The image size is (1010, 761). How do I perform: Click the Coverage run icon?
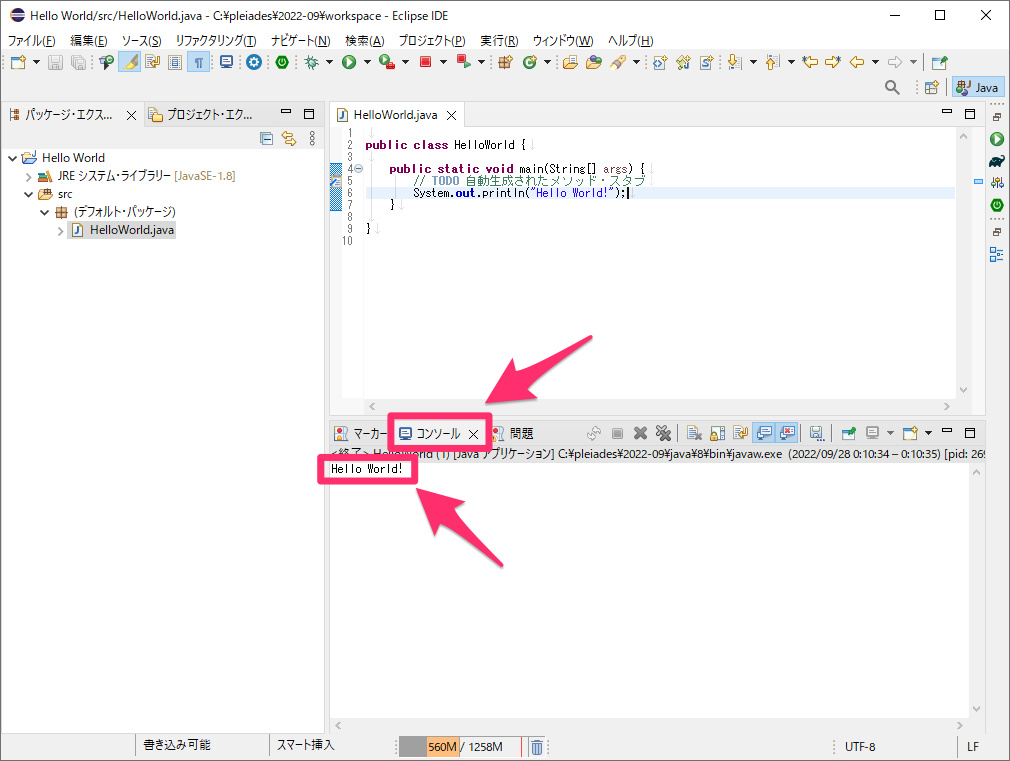click(386, 63)
